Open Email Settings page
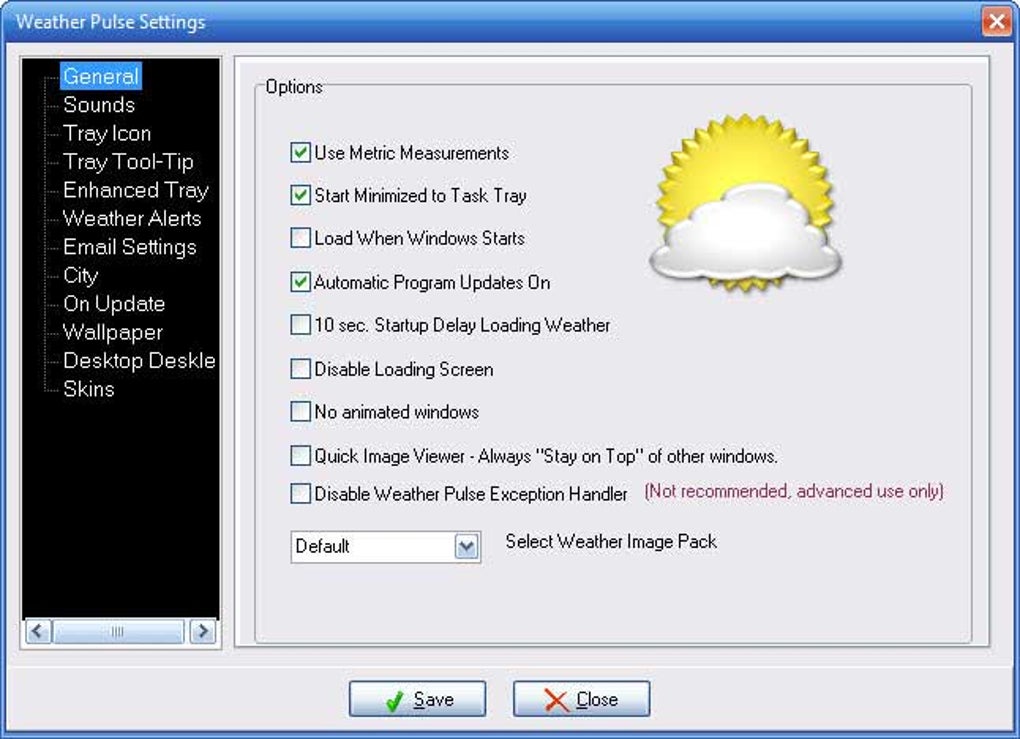Screen dimensions: 1020x739 tap(129, 247)
